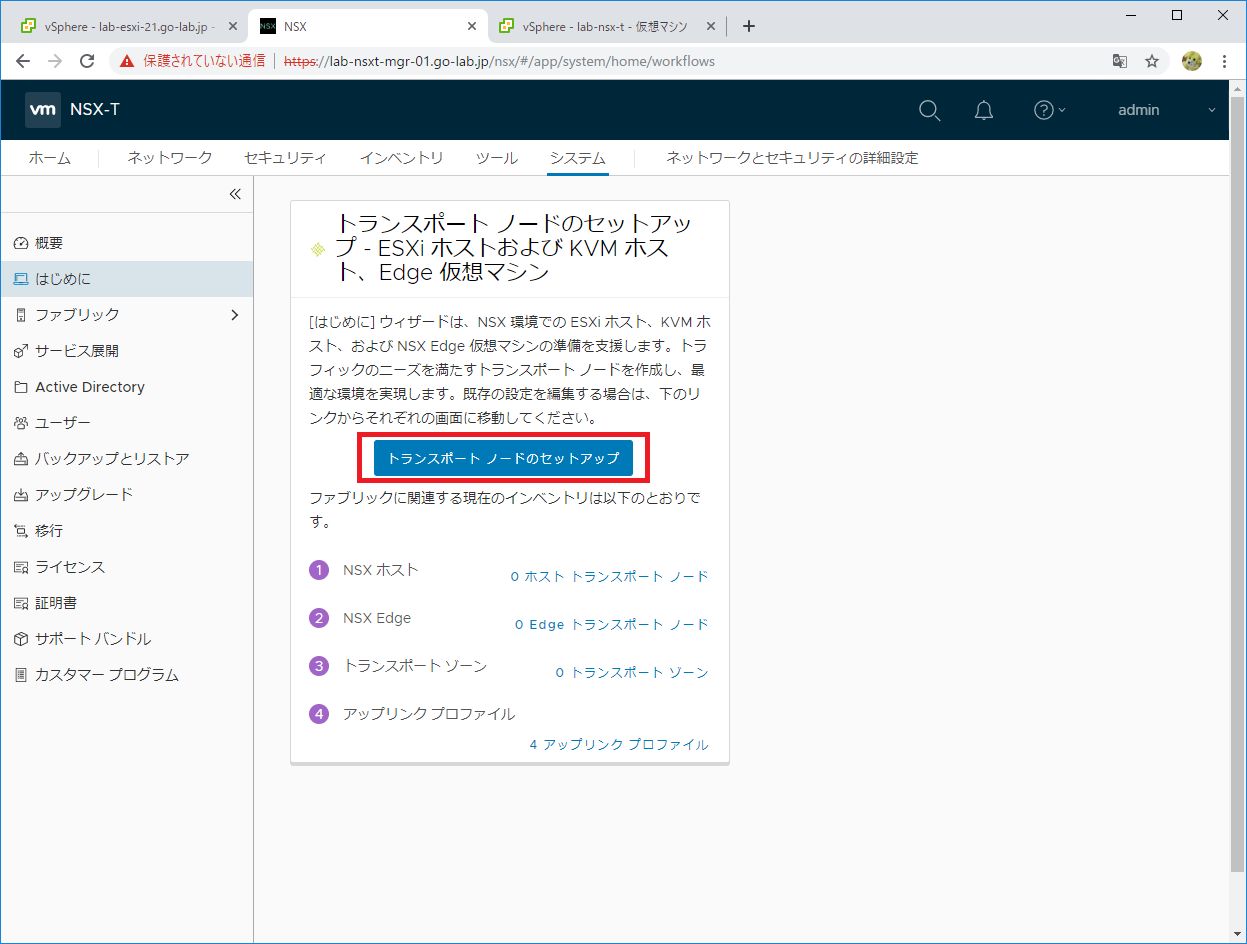
Task: Open ネットワークとセキュリティの詳細設定 tab
Action: 792,158
